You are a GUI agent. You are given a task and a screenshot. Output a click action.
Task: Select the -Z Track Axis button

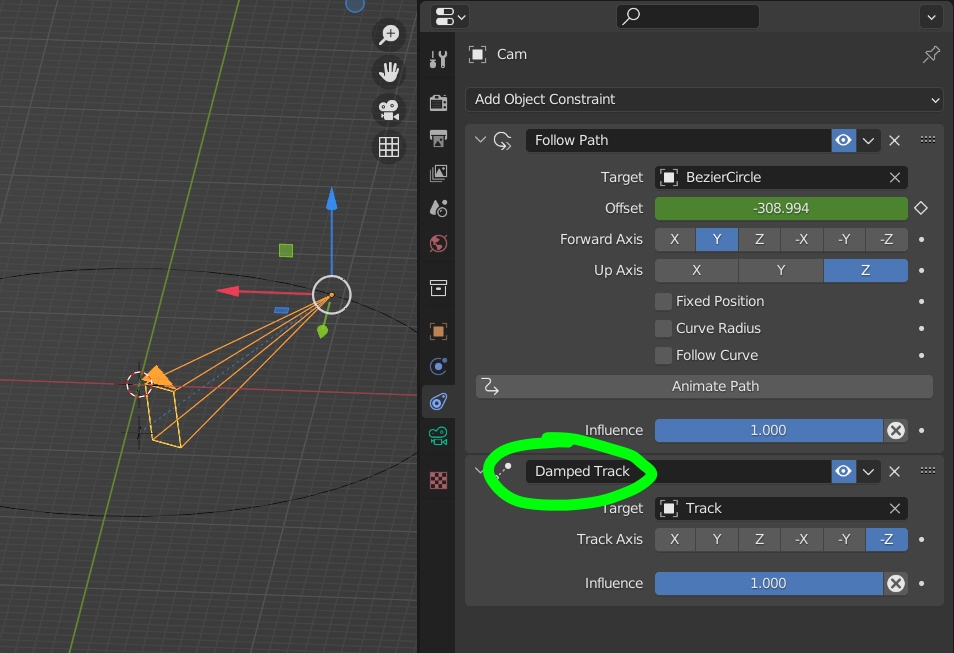[x=886, y=539]
